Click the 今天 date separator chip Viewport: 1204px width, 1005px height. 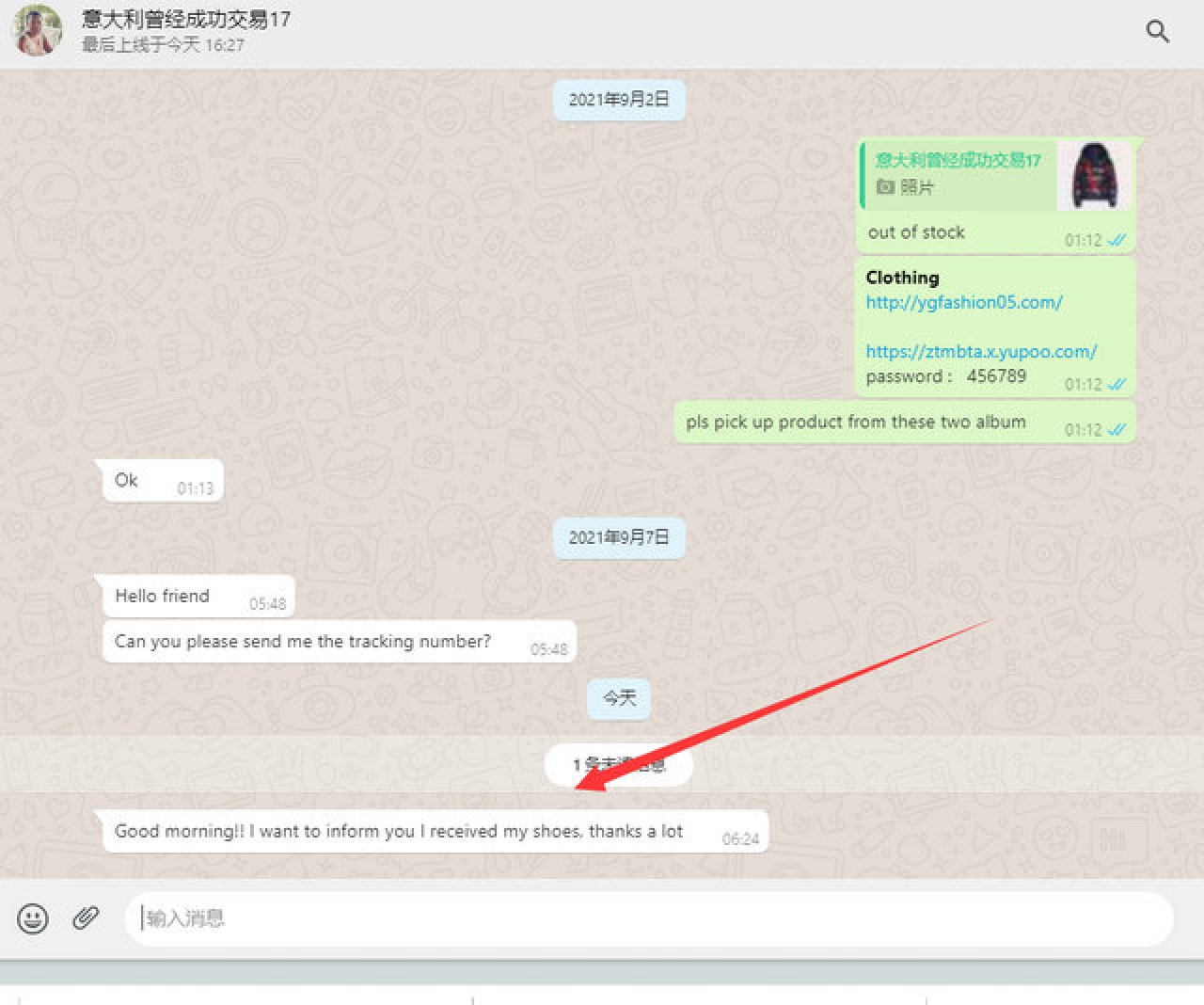(619, 698)
